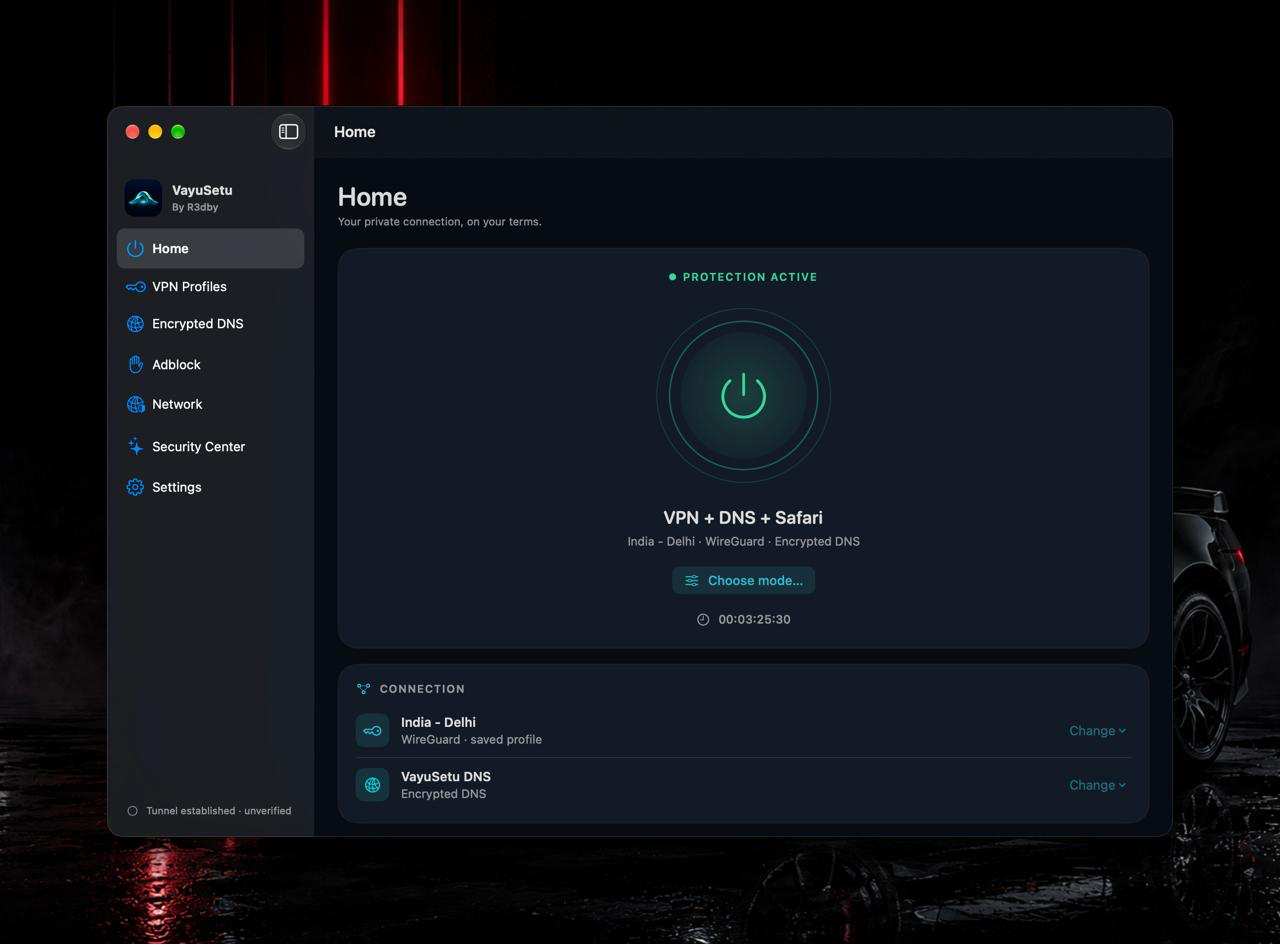Click the WireGuard · saved profile subtitle

click(x=471, y=740)
